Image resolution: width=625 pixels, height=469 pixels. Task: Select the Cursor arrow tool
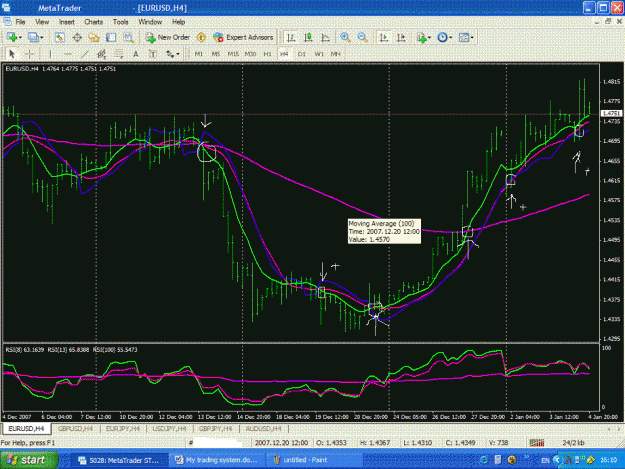[12, 54]
